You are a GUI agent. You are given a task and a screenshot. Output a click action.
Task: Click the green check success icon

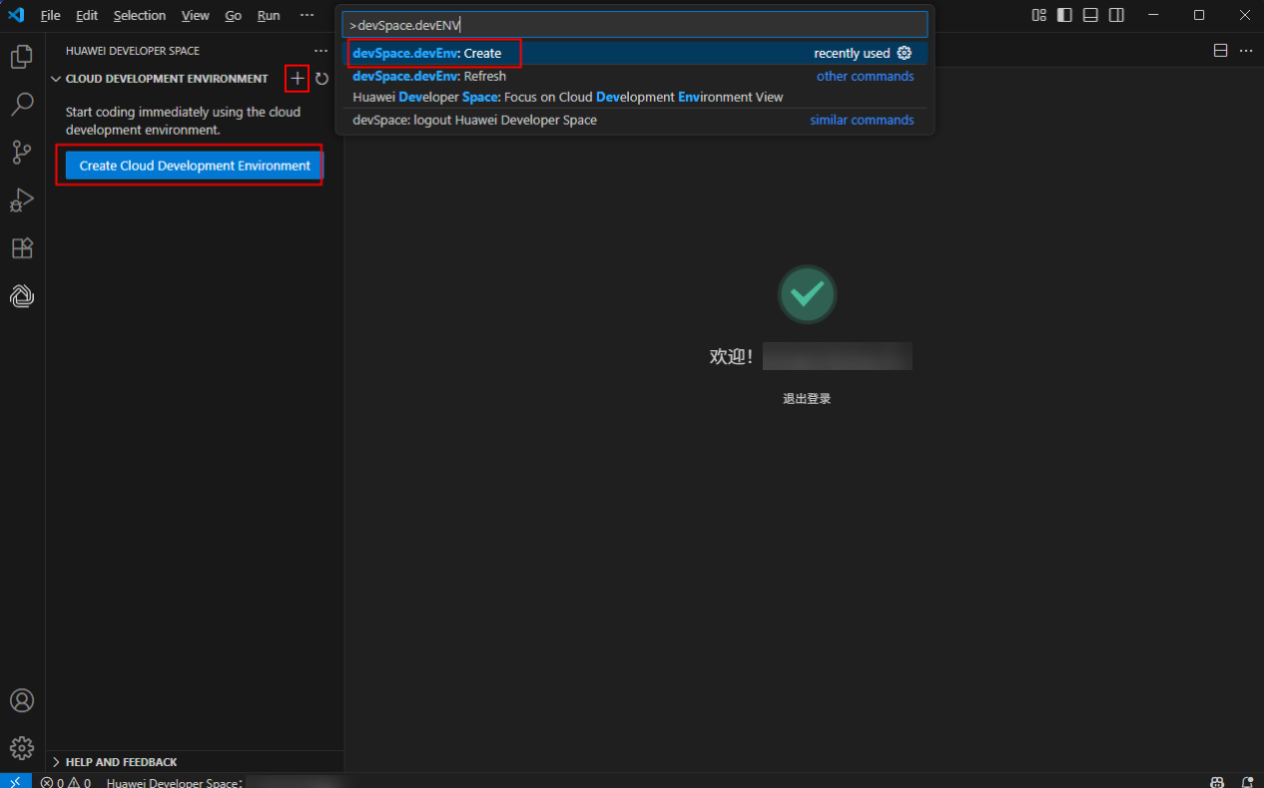point(807,294)
